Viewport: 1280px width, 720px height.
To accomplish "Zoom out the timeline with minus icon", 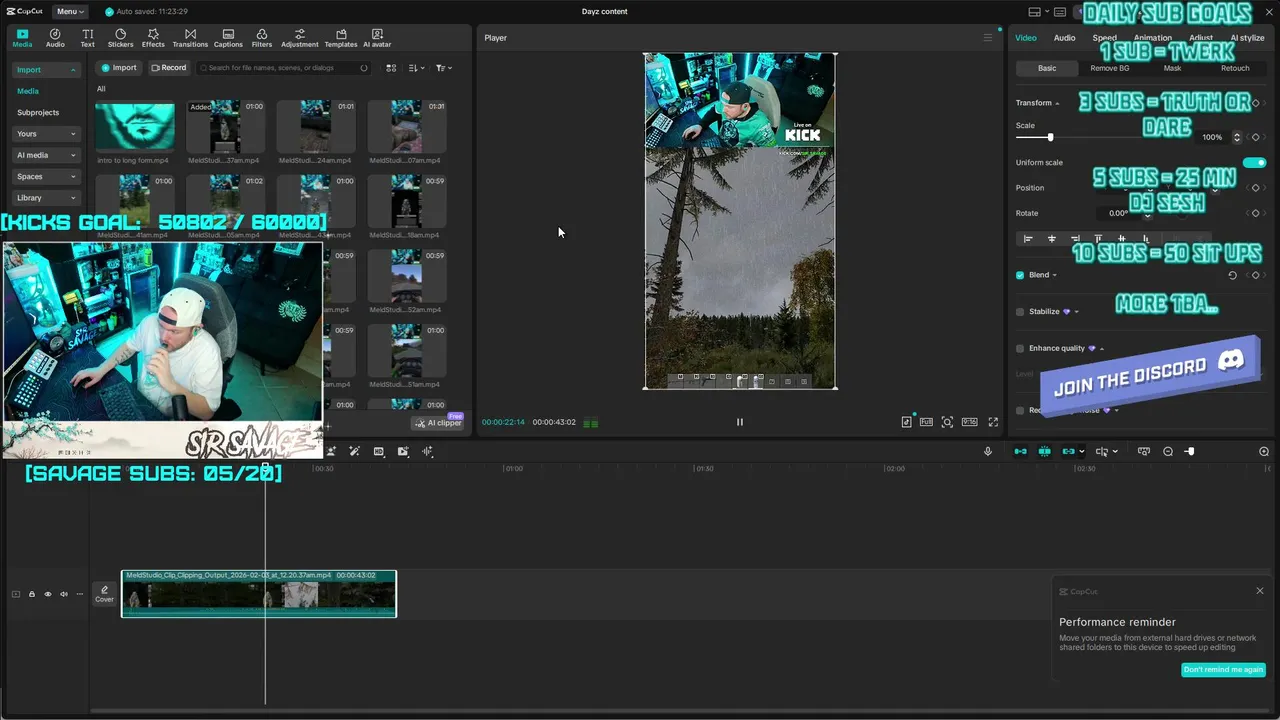I will (x=1168, y=452).
